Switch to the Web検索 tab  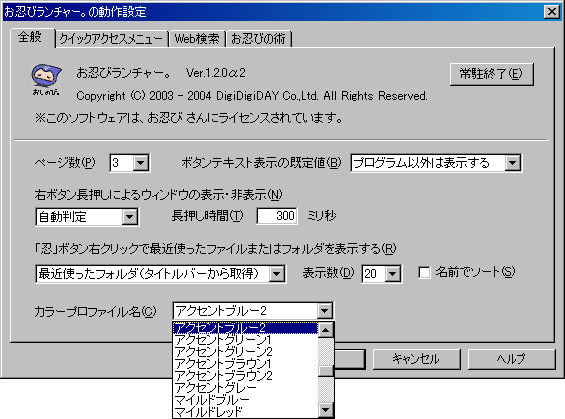[197, 39]
